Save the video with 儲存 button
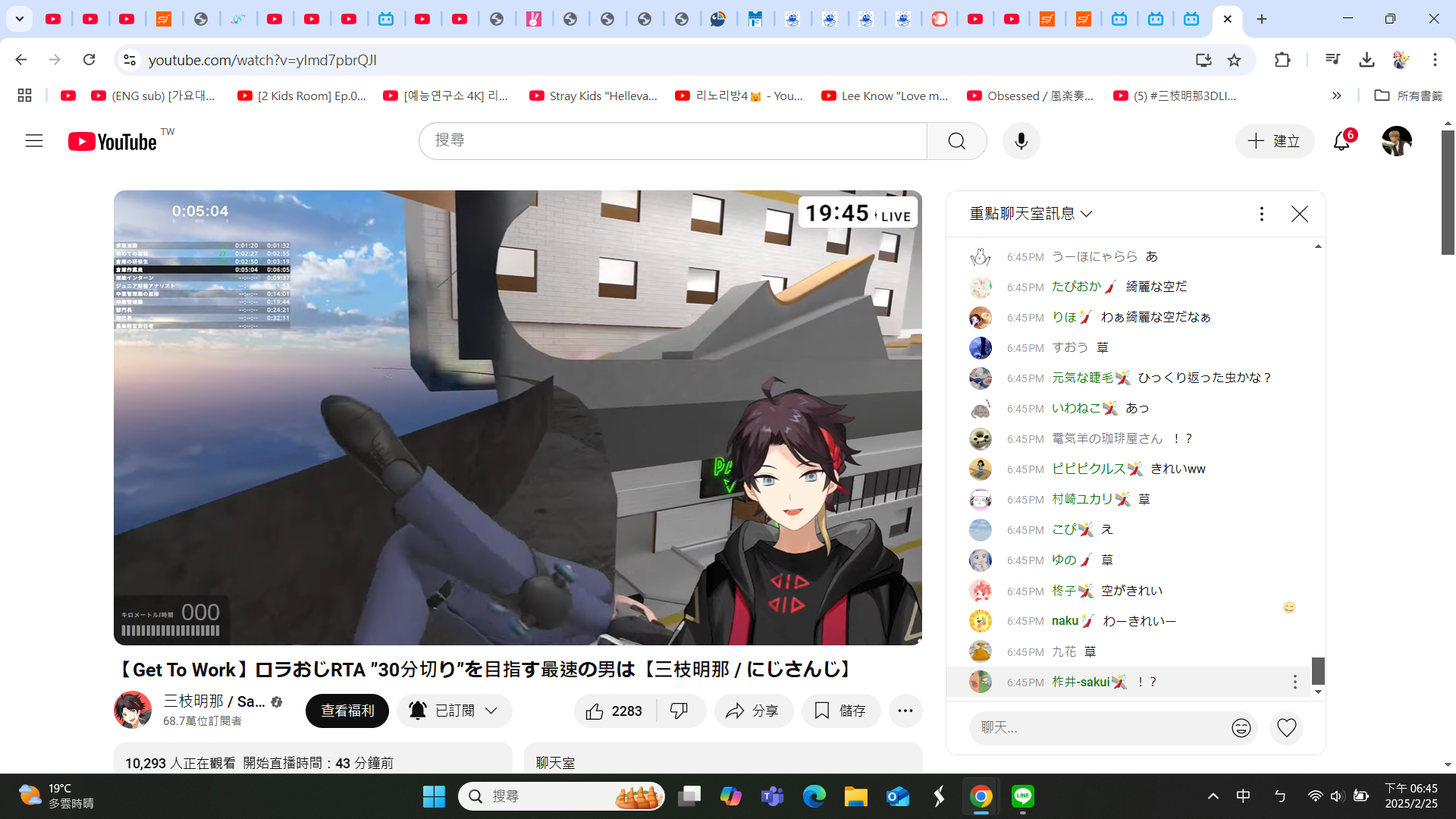Viewport: 1456px width, 819px height. click(840, 711)
